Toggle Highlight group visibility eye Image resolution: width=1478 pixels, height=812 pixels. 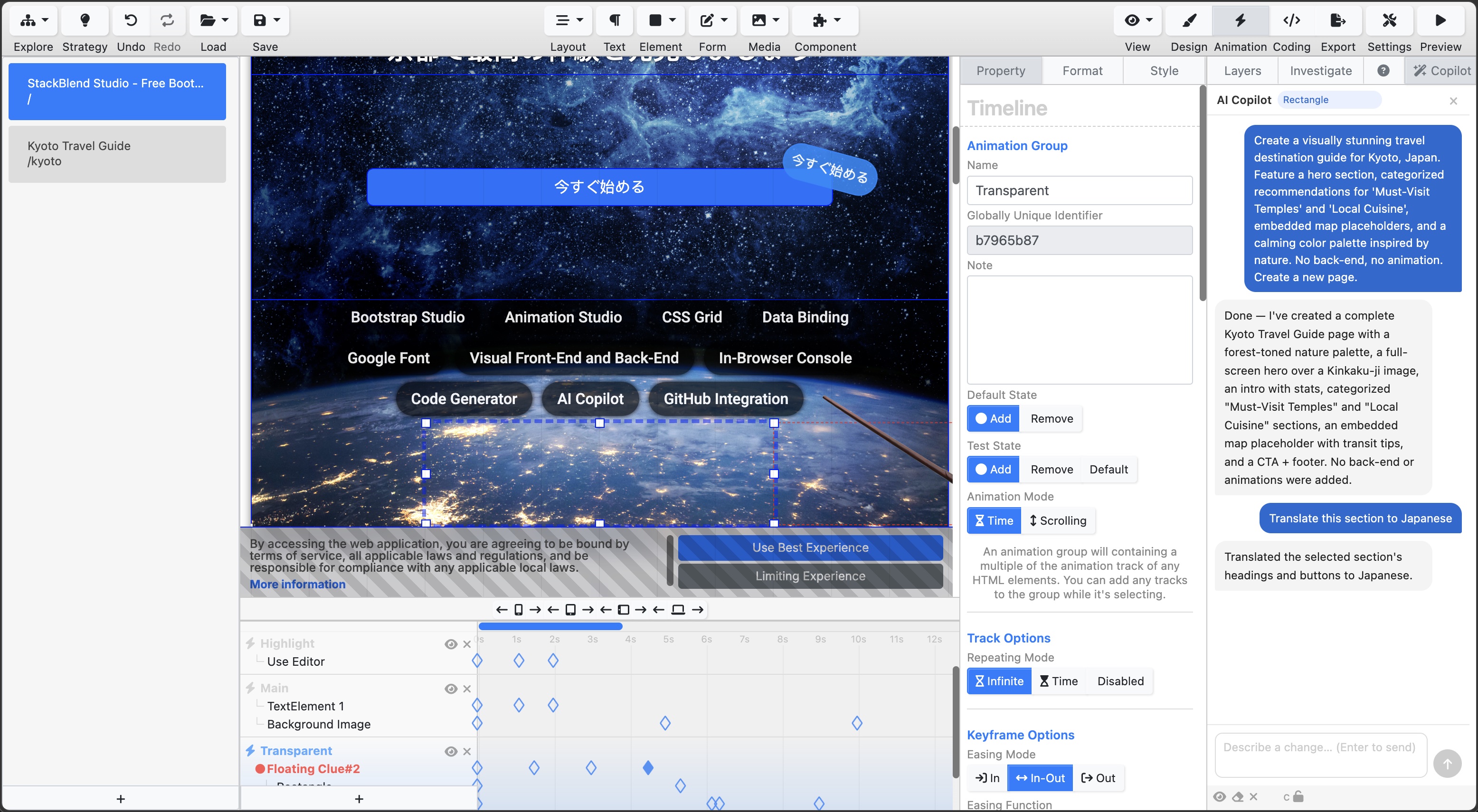point(451,644)
